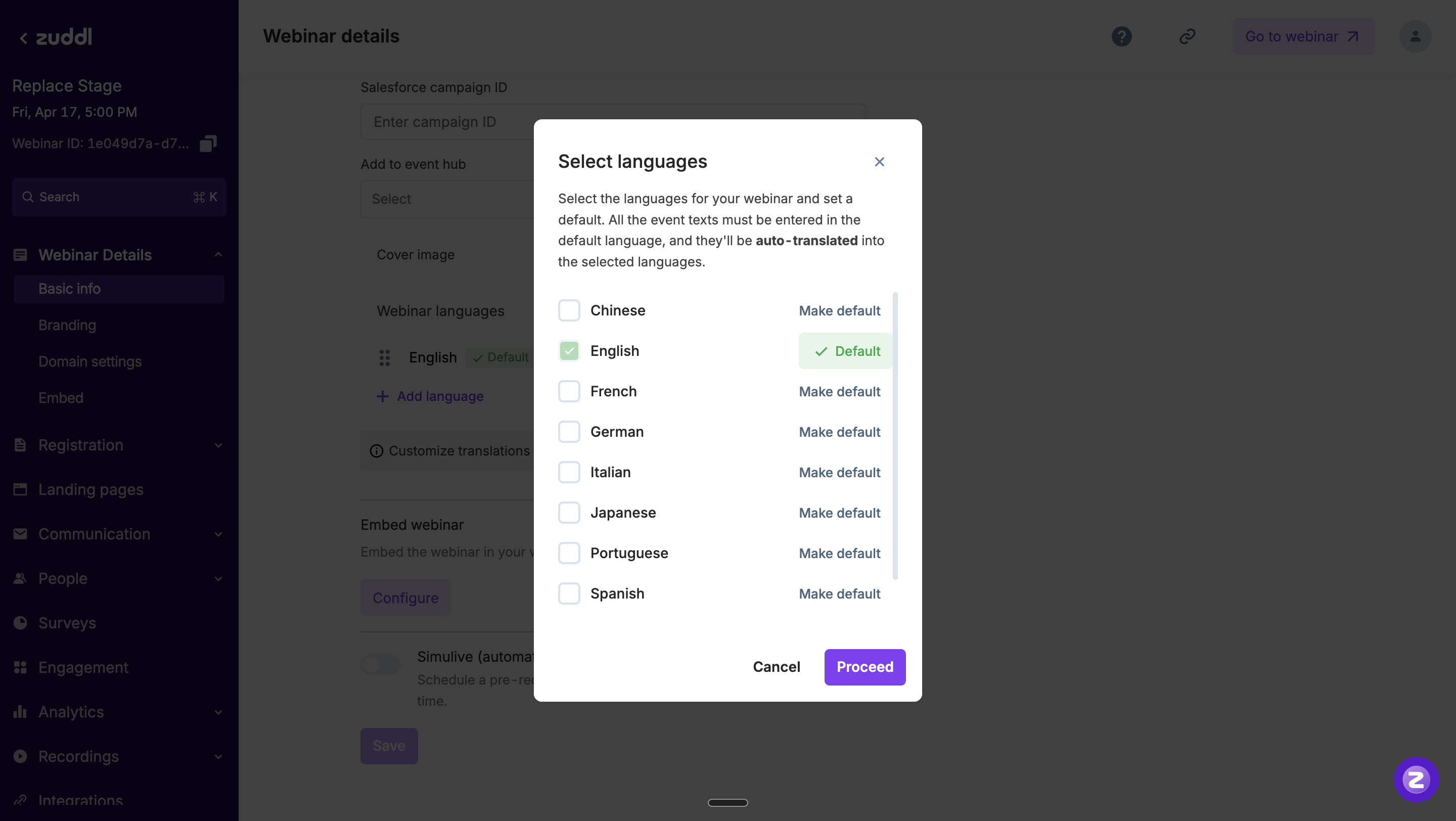Copy the Webinar ID
The height and width of the screenshot is (821, 1456).
point(208,144)
